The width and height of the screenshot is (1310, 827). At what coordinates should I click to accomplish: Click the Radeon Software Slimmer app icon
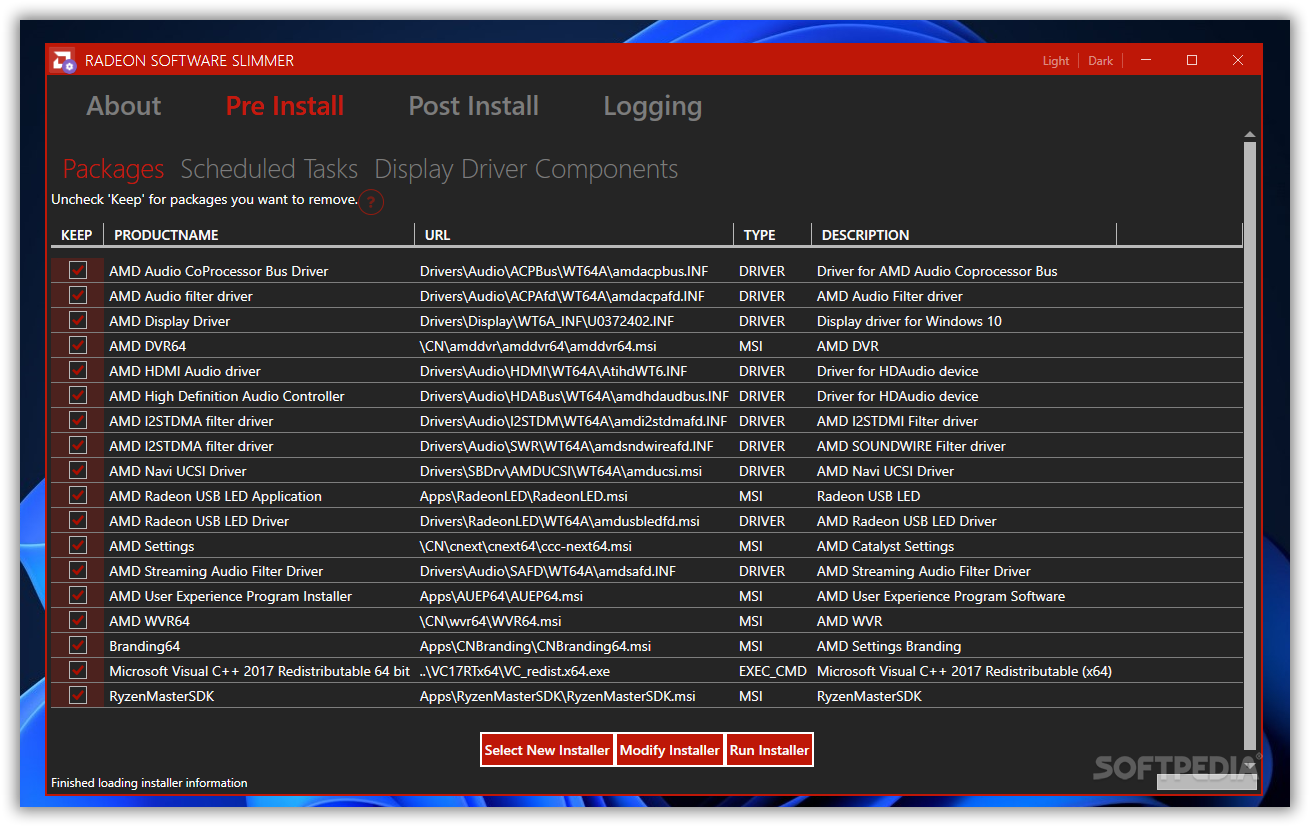63,61
